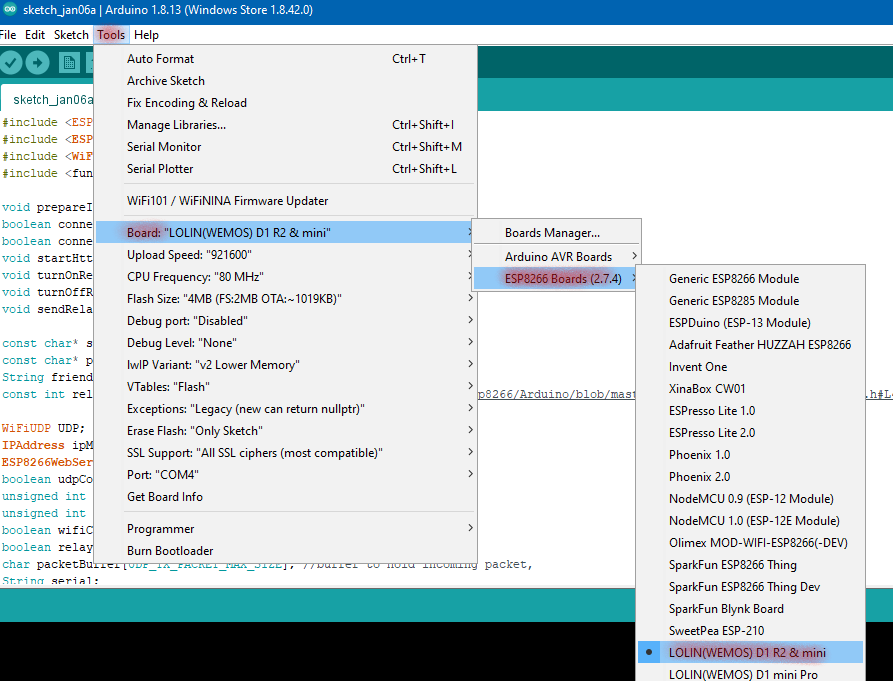Launch WiFi101 / WiFiNINA Firmware Updater
This screenshot has height=681, width=893.
point(285,201)
